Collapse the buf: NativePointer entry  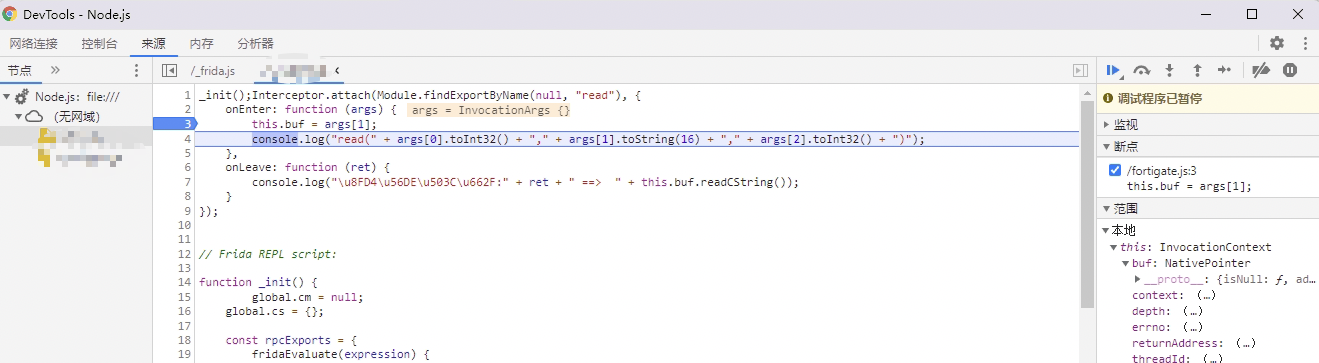[x=1126, y=263]
